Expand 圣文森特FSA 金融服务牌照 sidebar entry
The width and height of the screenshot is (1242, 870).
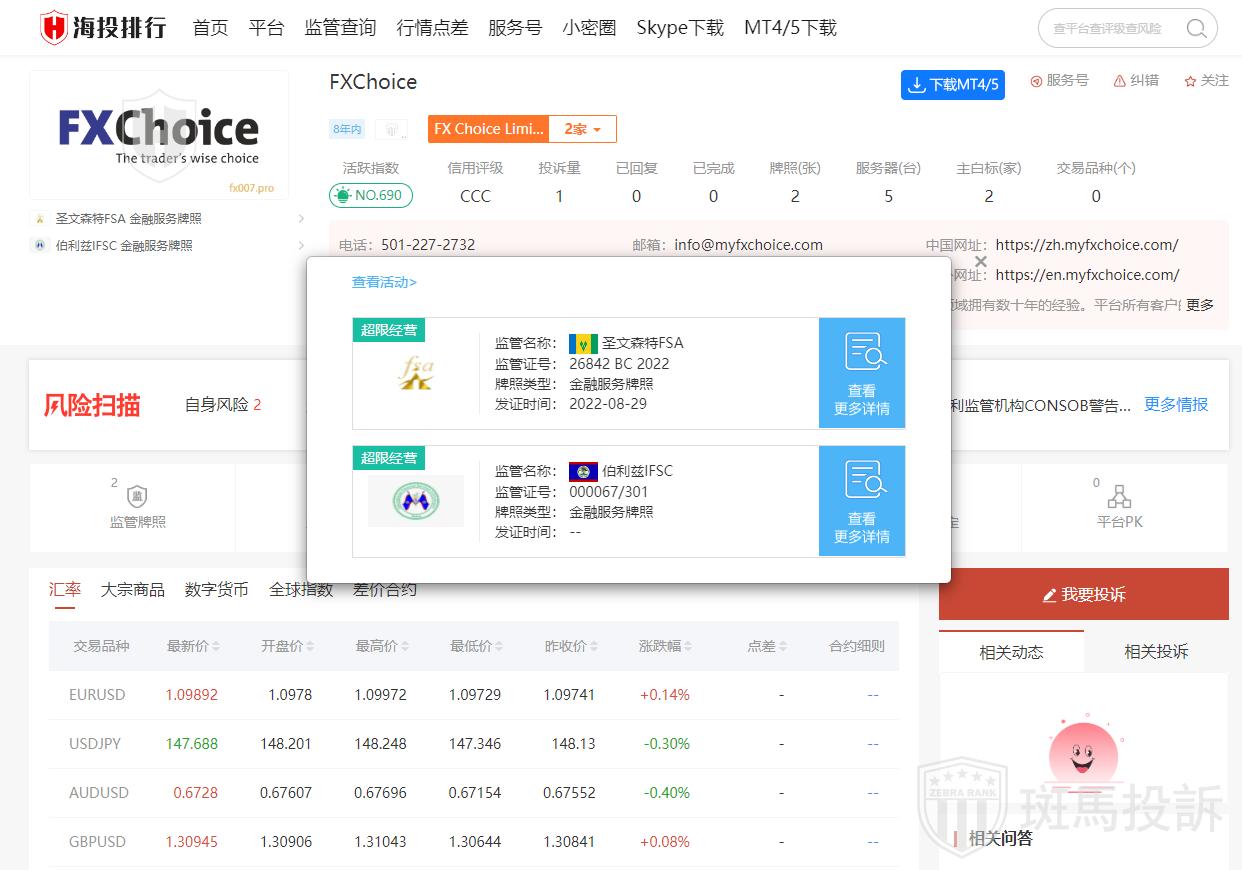pyautogui.click(x=301, y=218)
